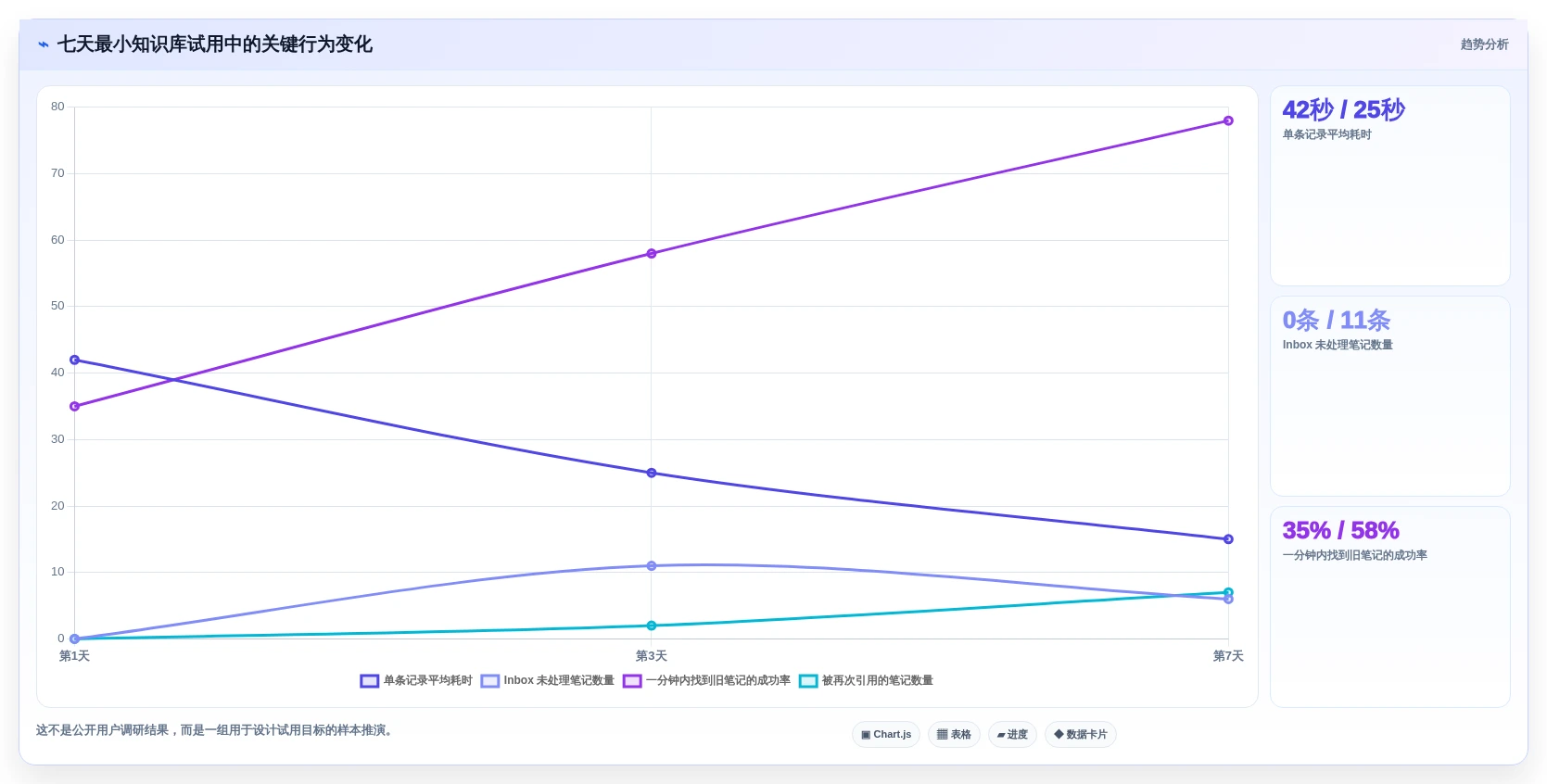Viewport: 1547px width, 784px height.
Task: Click the 80 y-axis tick label
Action: 57,107
